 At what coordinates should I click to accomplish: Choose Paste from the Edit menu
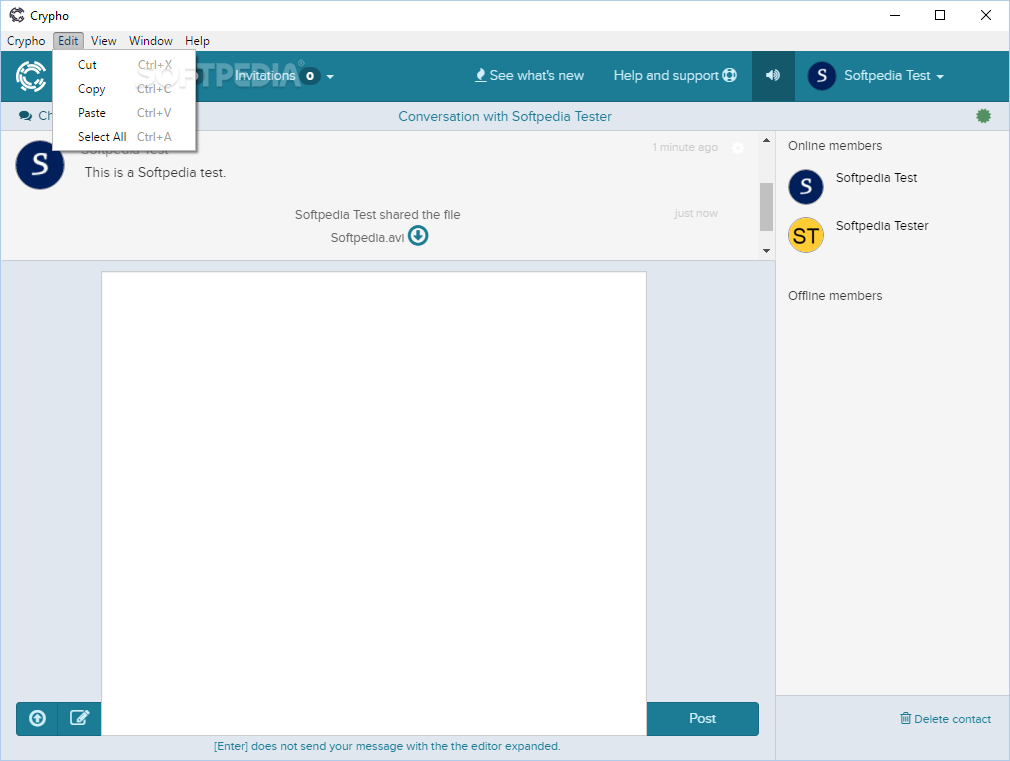(x=124, y=113)
